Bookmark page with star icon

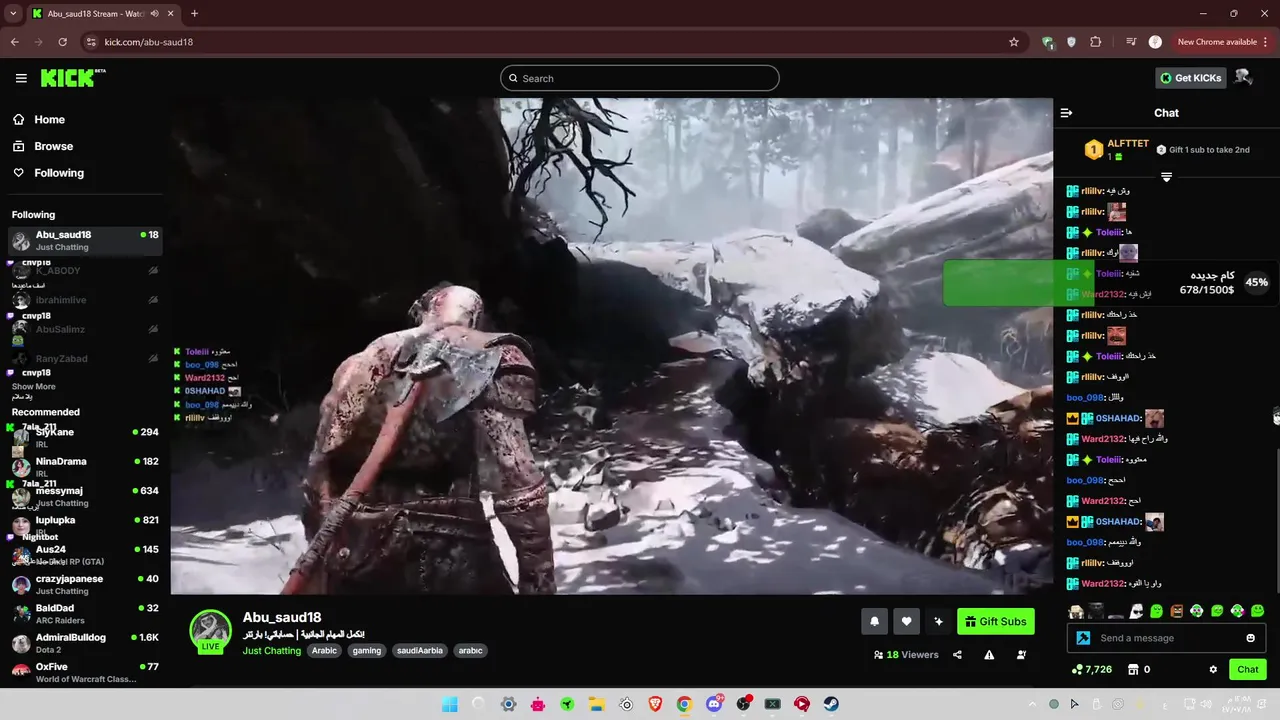[x=1014, y=42]
